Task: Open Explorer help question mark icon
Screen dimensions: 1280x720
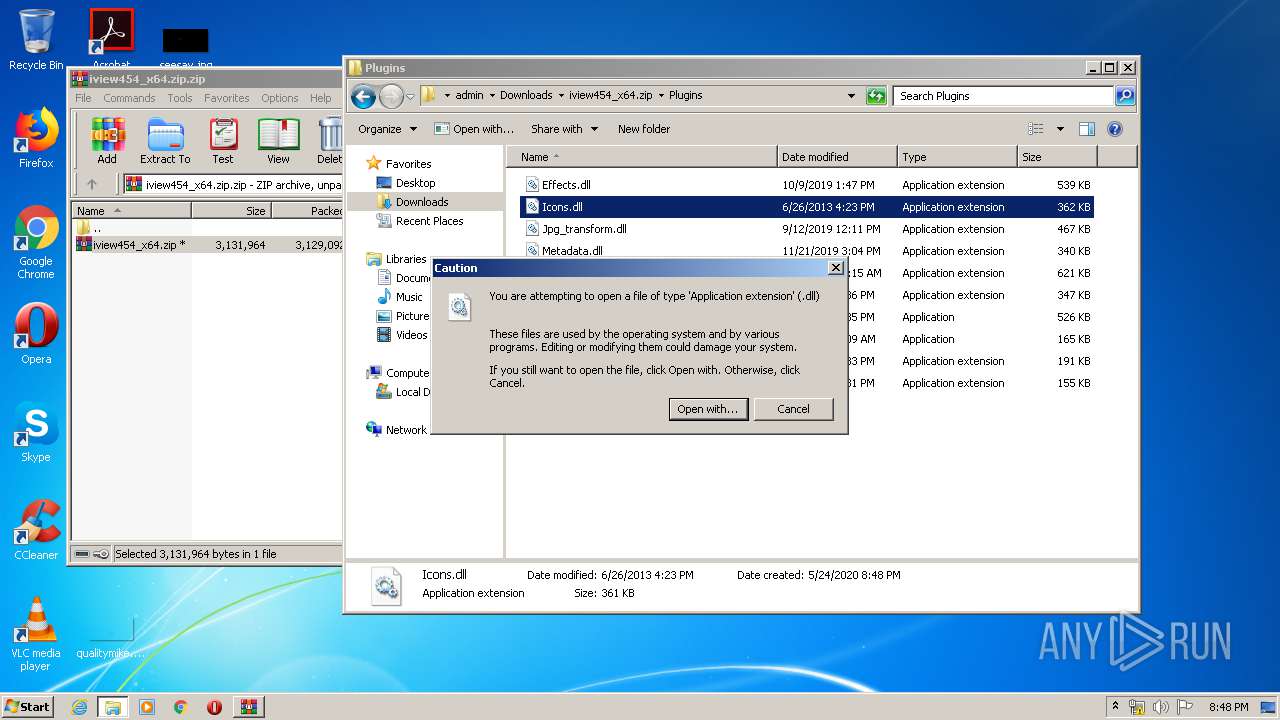Action: pos(1115,129)
